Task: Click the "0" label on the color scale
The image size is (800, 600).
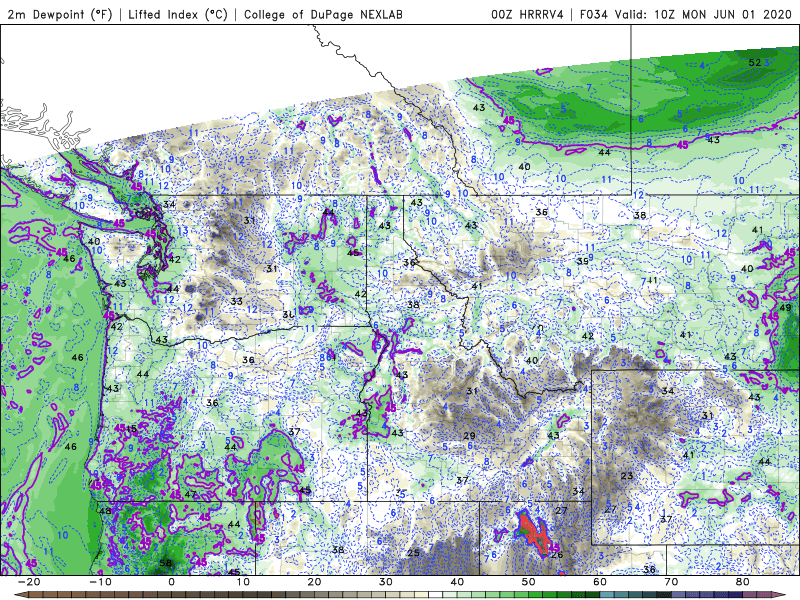Action: pos(171,582)
